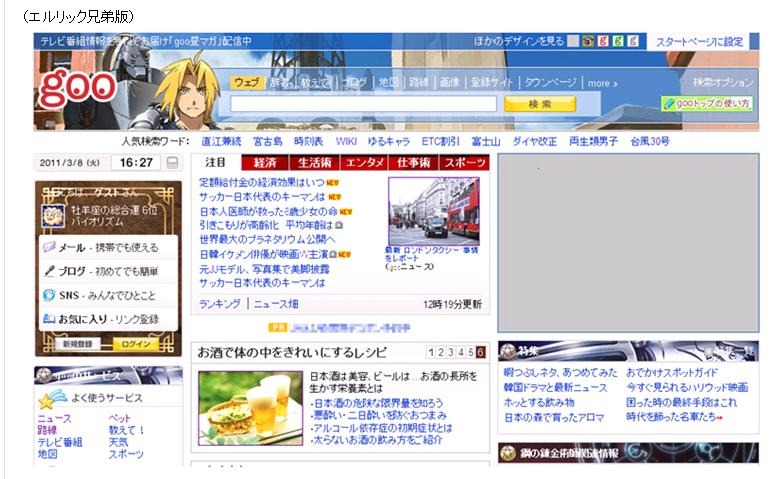This screenshot has height=479, width=771.
Task: Click スタートページに設定 link
Action: click(x=699, y=42)
